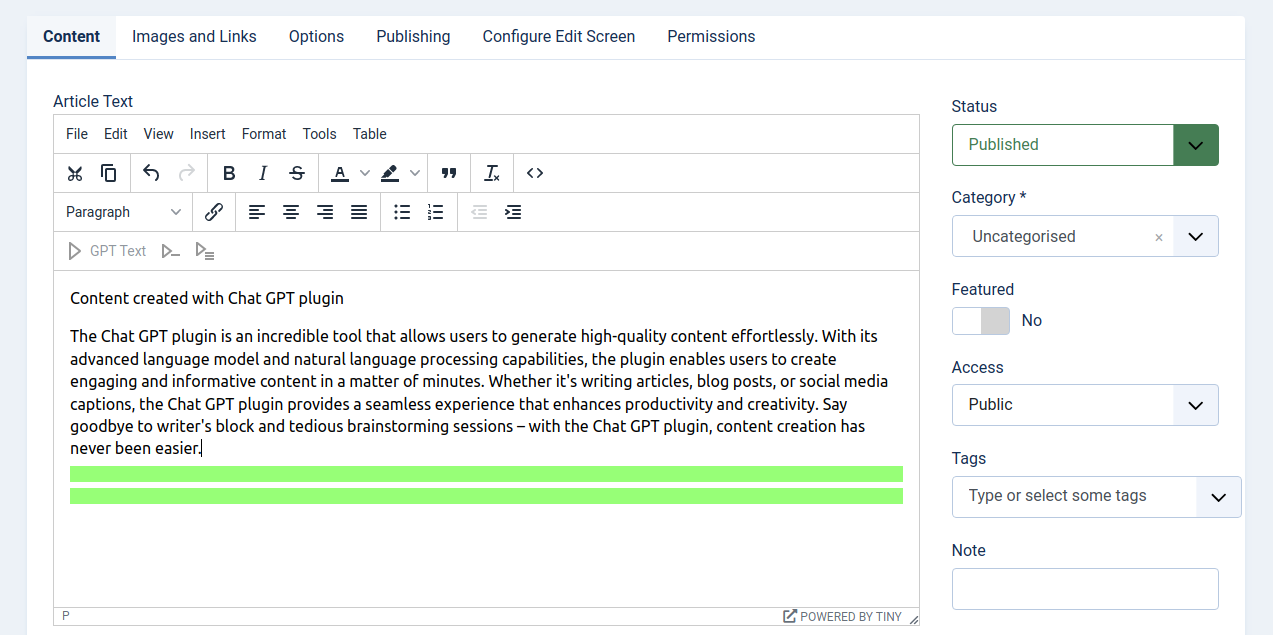The height and width of the screenshot is (635, 1273).
Task: Apply the current highlight background color
Action: (x=390, y=173)
